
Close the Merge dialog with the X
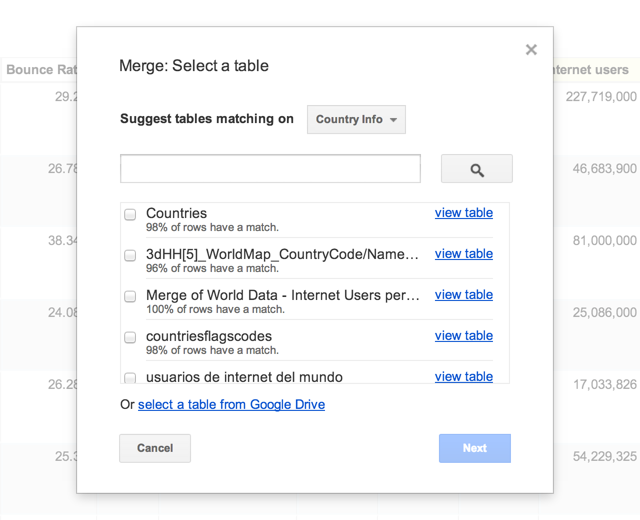531,50
